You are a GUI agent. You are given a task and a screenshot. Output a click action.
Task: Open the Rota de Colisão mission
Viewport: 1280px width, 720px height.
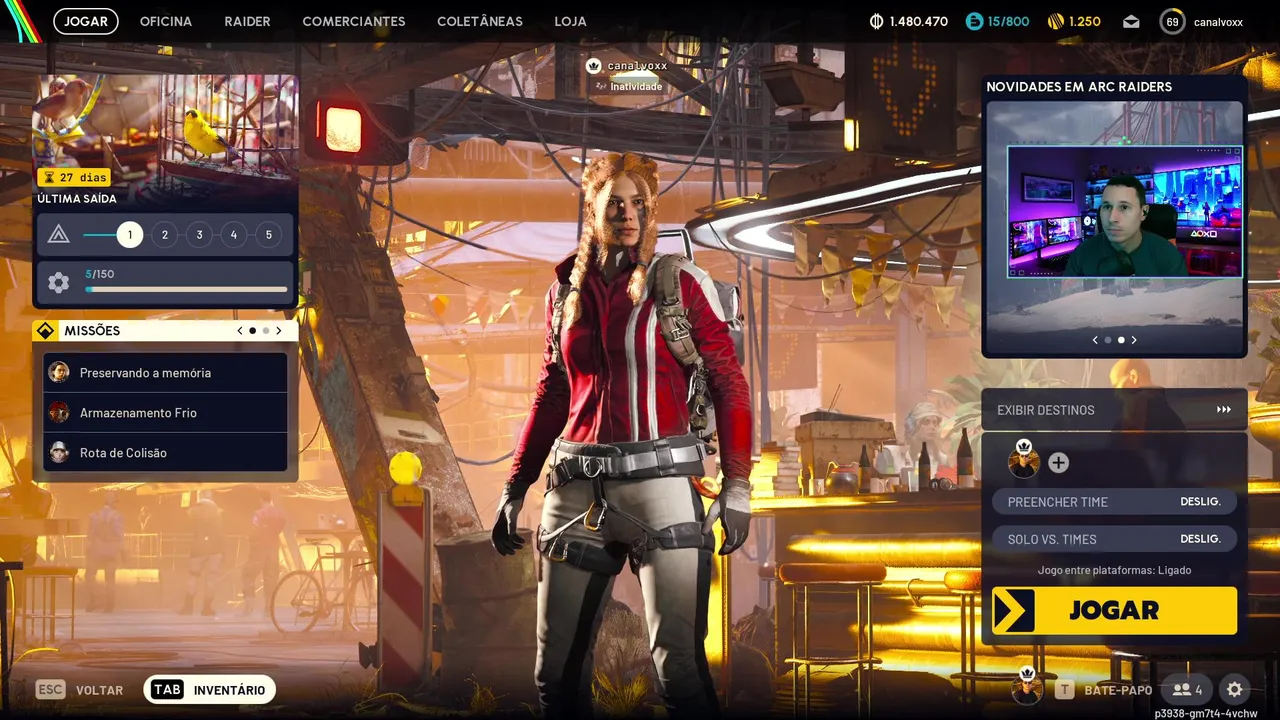pyautogui.click(x=165, y=452)
